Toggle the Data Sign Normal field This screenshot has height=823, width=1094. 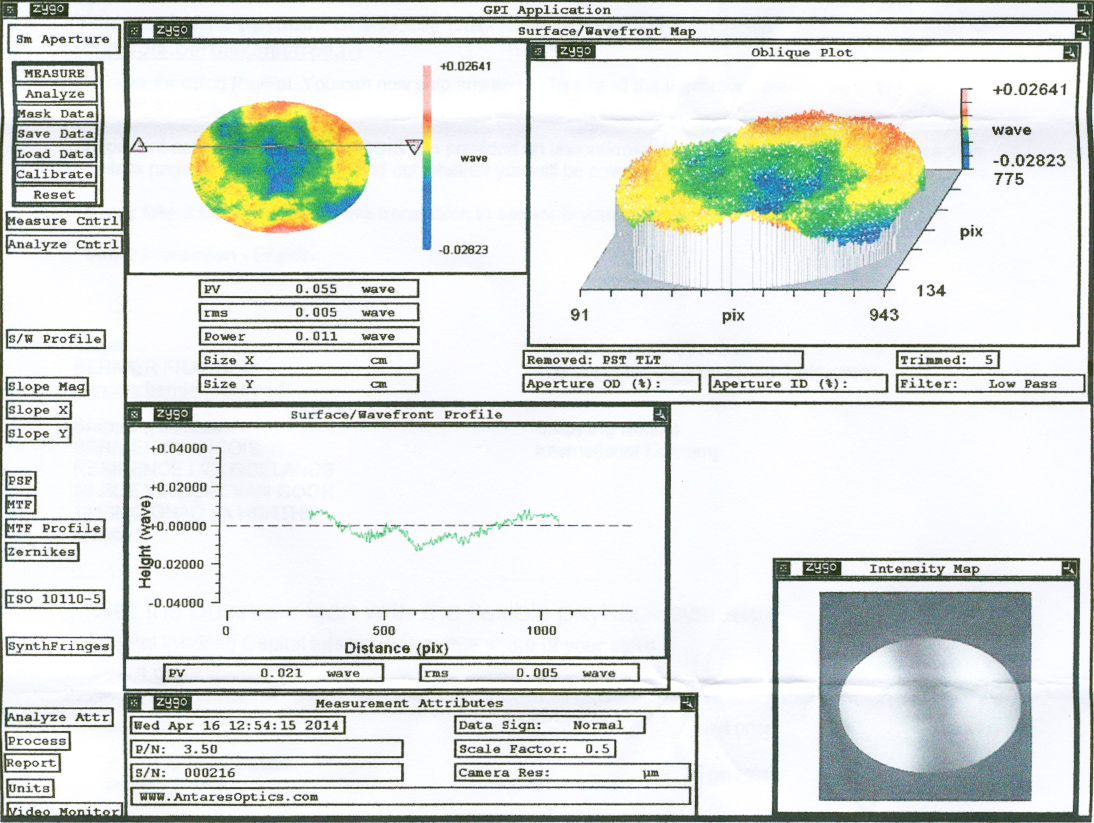point(550,725)
